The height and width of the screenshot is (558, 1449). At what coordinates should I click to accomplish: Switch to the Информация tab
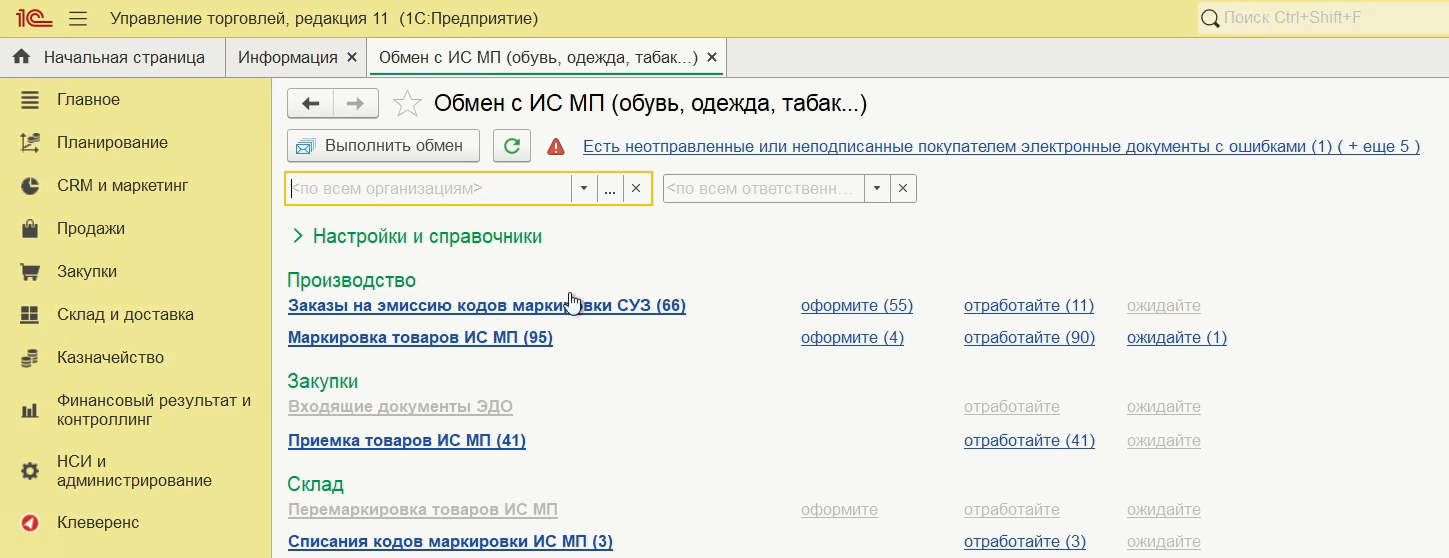click(287, 57)
